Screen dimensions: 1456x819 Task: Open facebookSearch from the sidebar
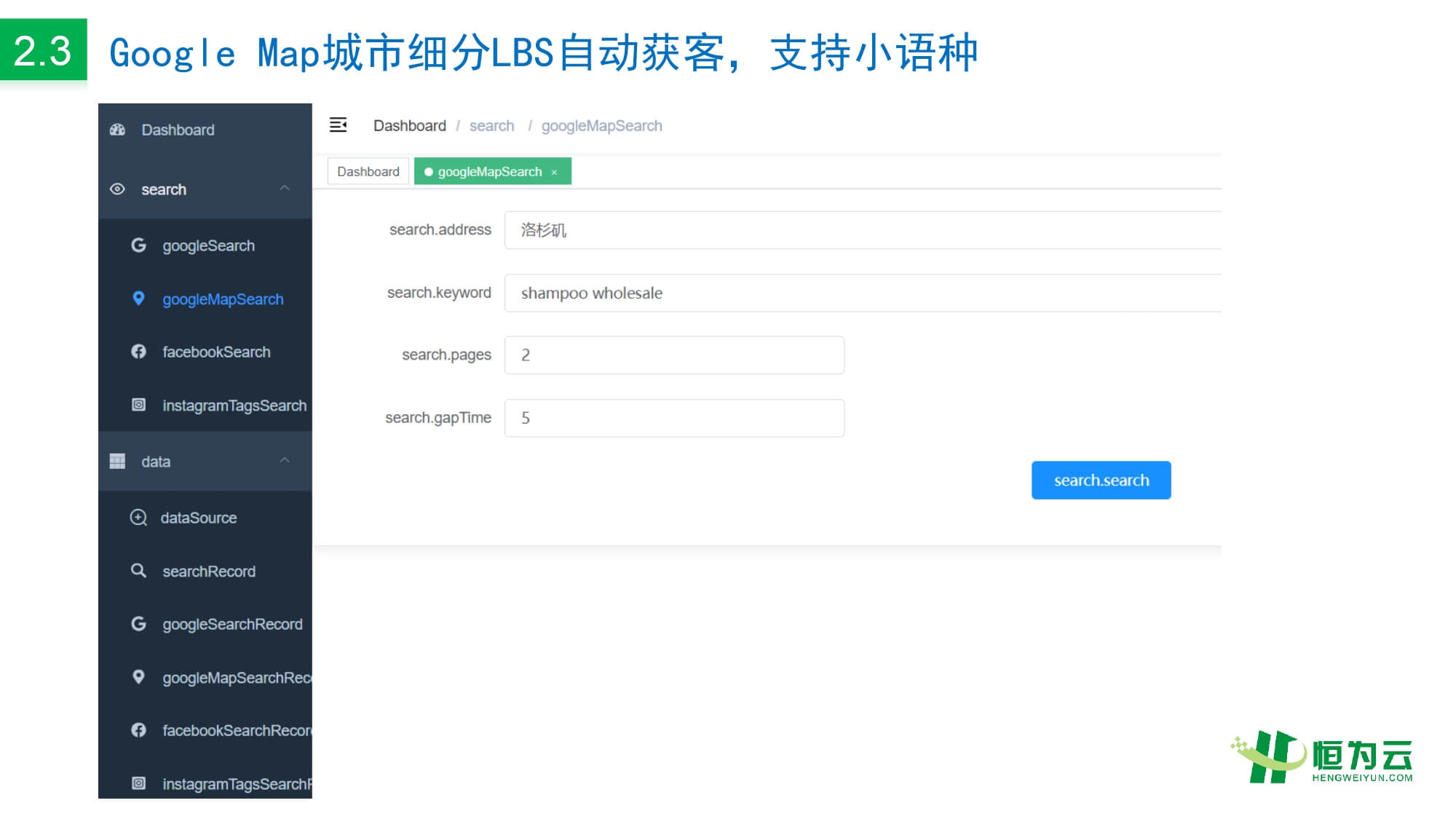coord(205,352)
